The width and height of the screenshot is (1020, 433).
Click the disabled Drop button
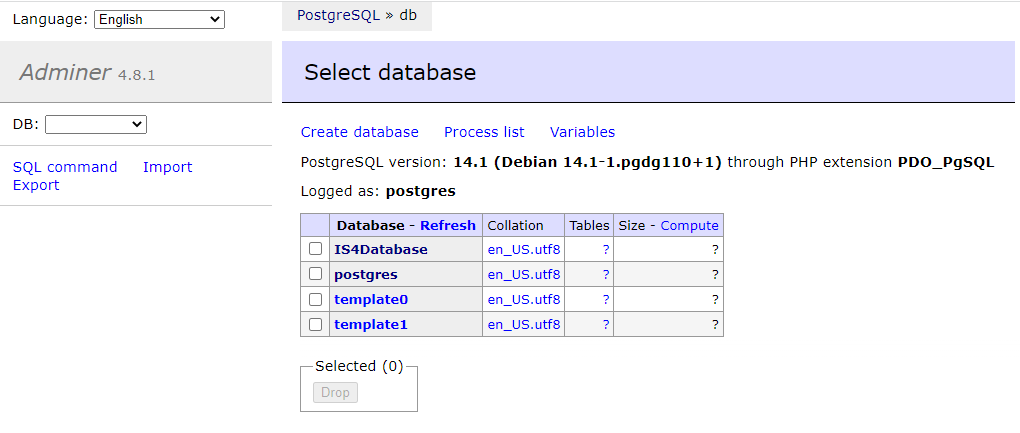[335, 393]
